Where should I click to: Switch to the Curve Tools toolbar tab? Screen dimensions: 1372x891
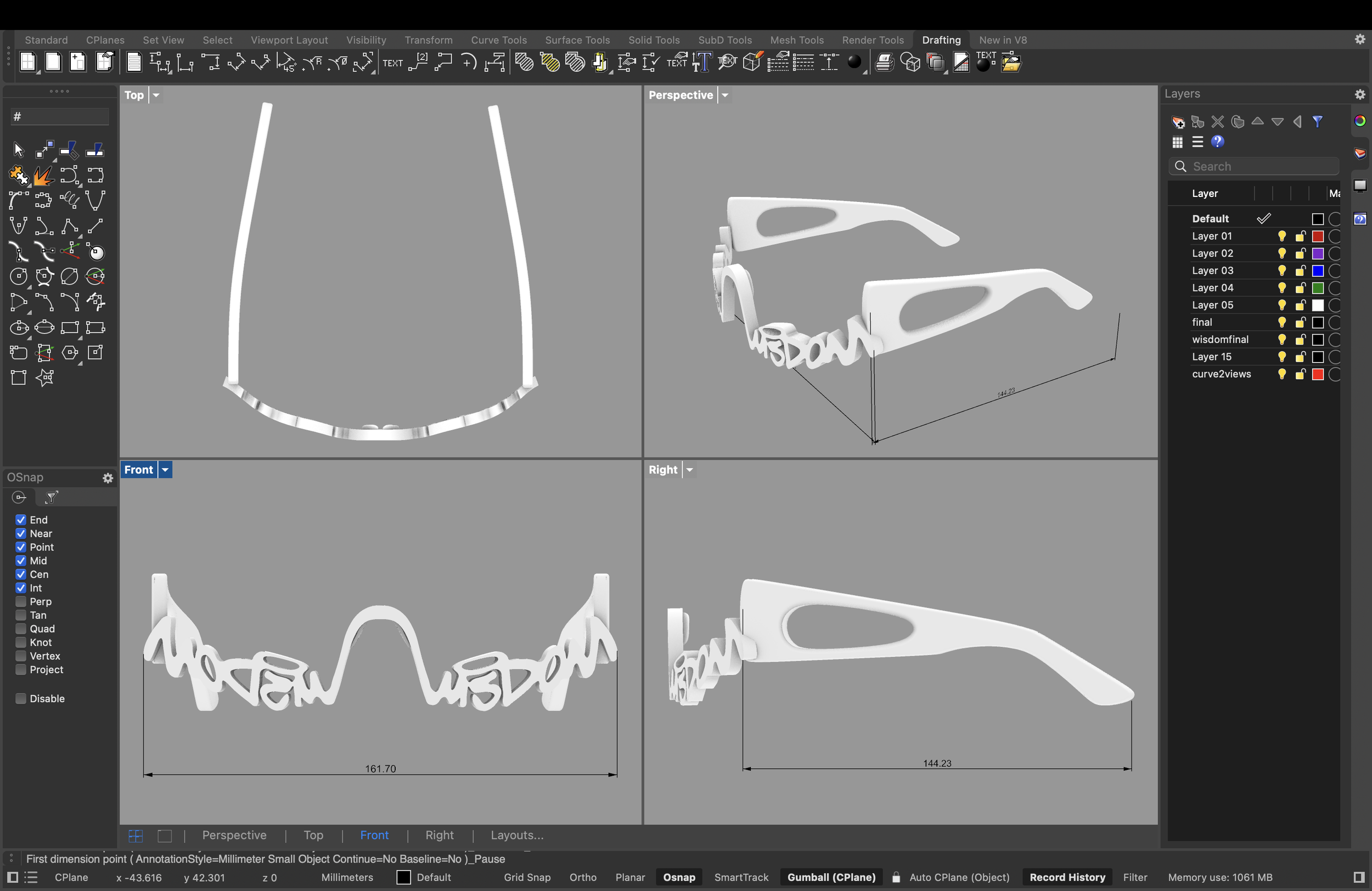coord(499,40)
